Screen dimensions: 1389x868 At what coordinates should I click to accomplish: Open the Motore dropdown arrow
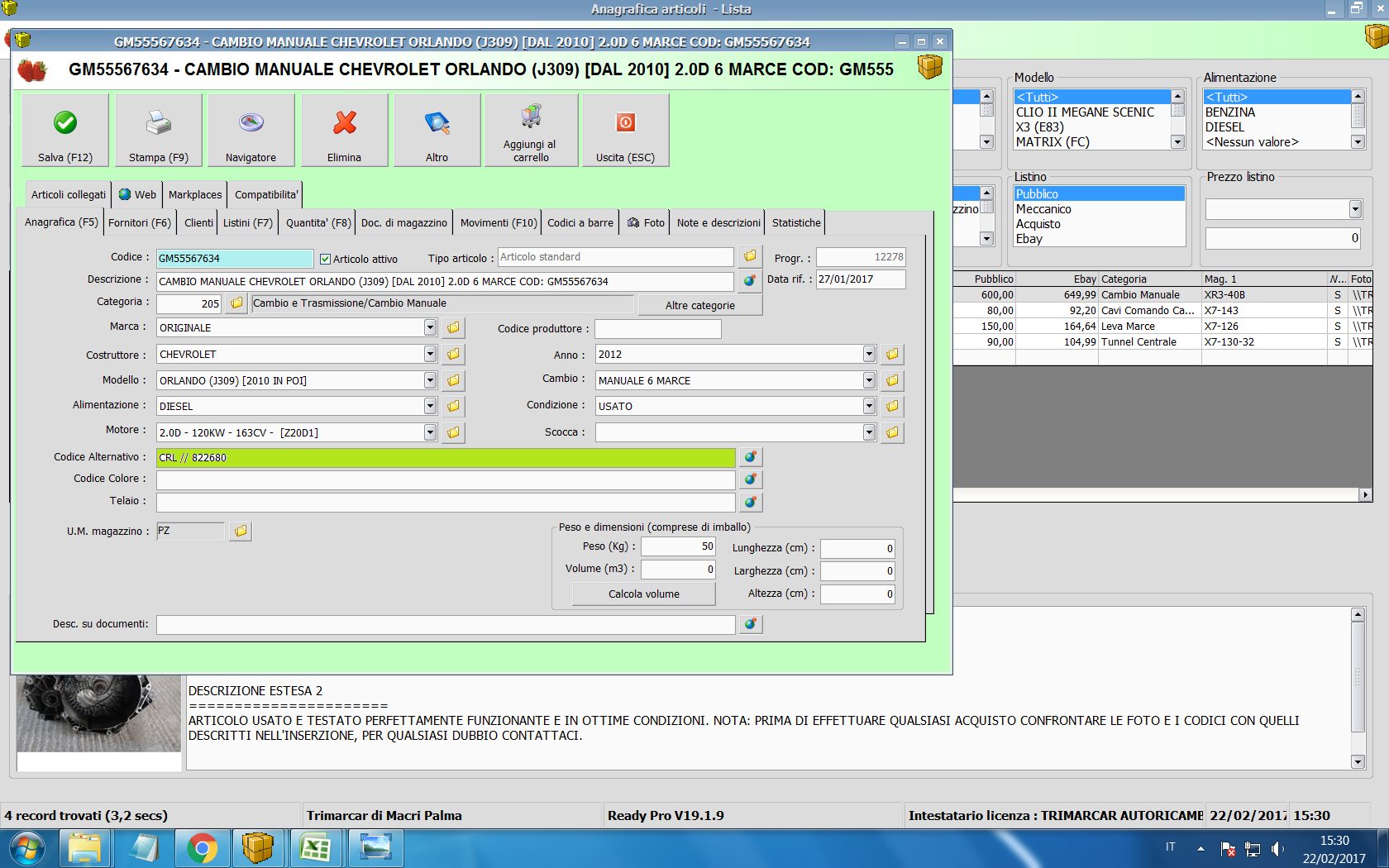430,432
